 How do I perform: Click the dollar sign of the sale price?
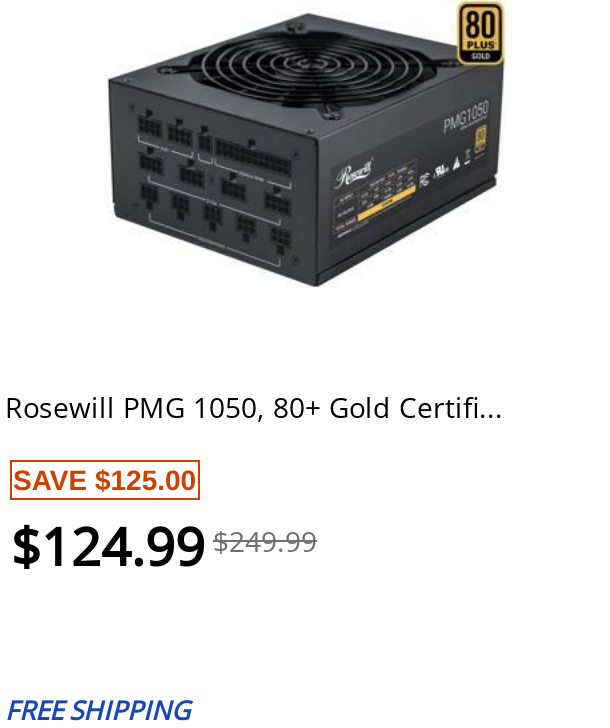tap(26, 546)
